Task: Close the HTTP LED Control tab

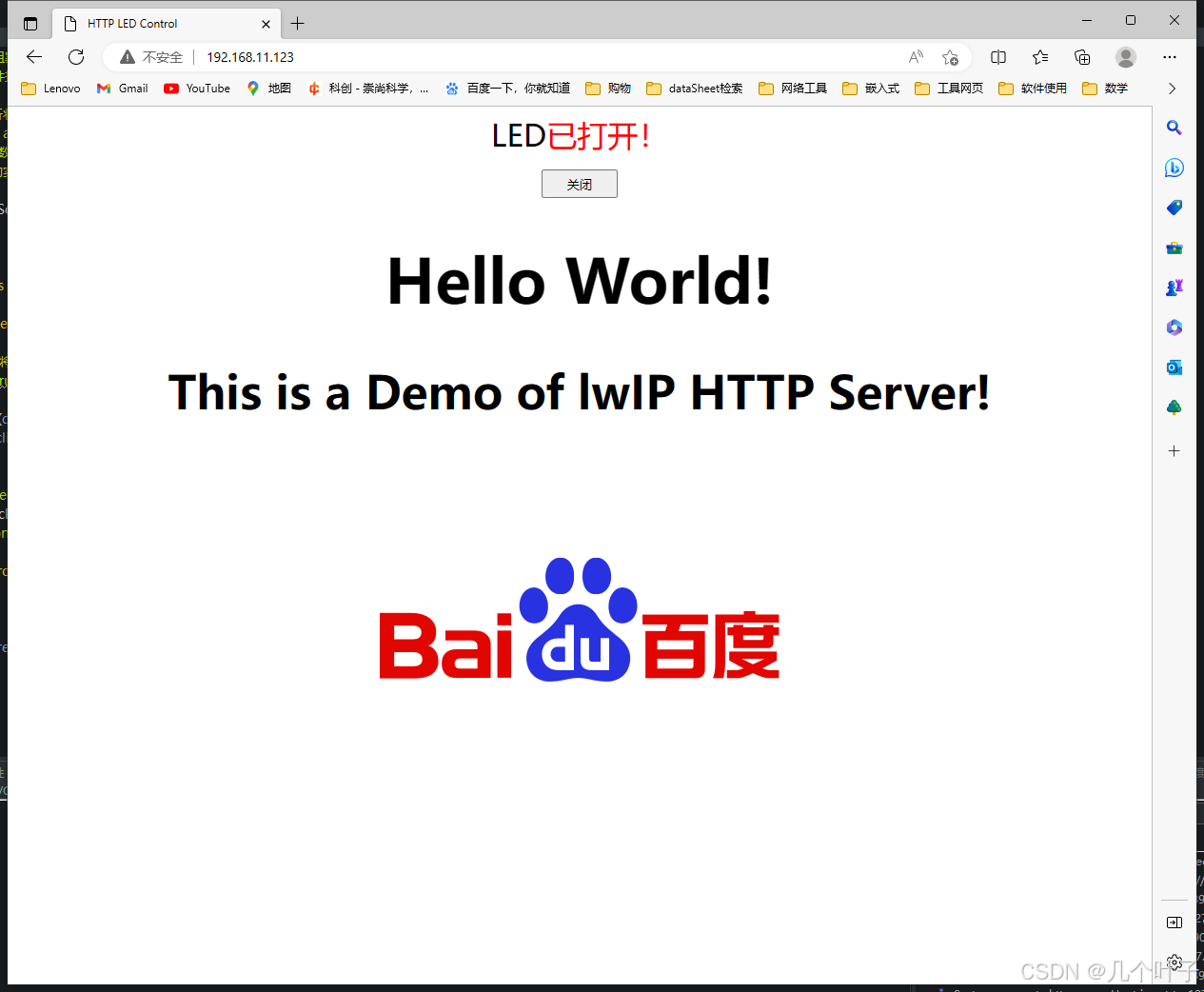Action: point(266,24)
